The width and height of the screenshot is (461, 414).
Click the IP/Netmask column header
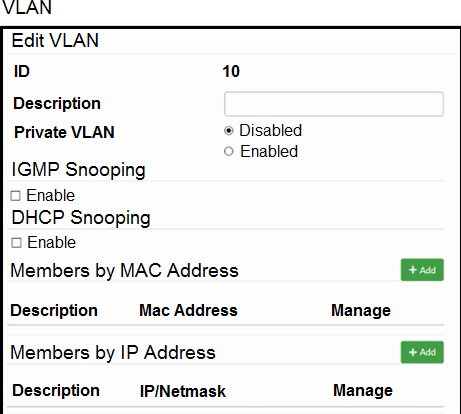183,391
